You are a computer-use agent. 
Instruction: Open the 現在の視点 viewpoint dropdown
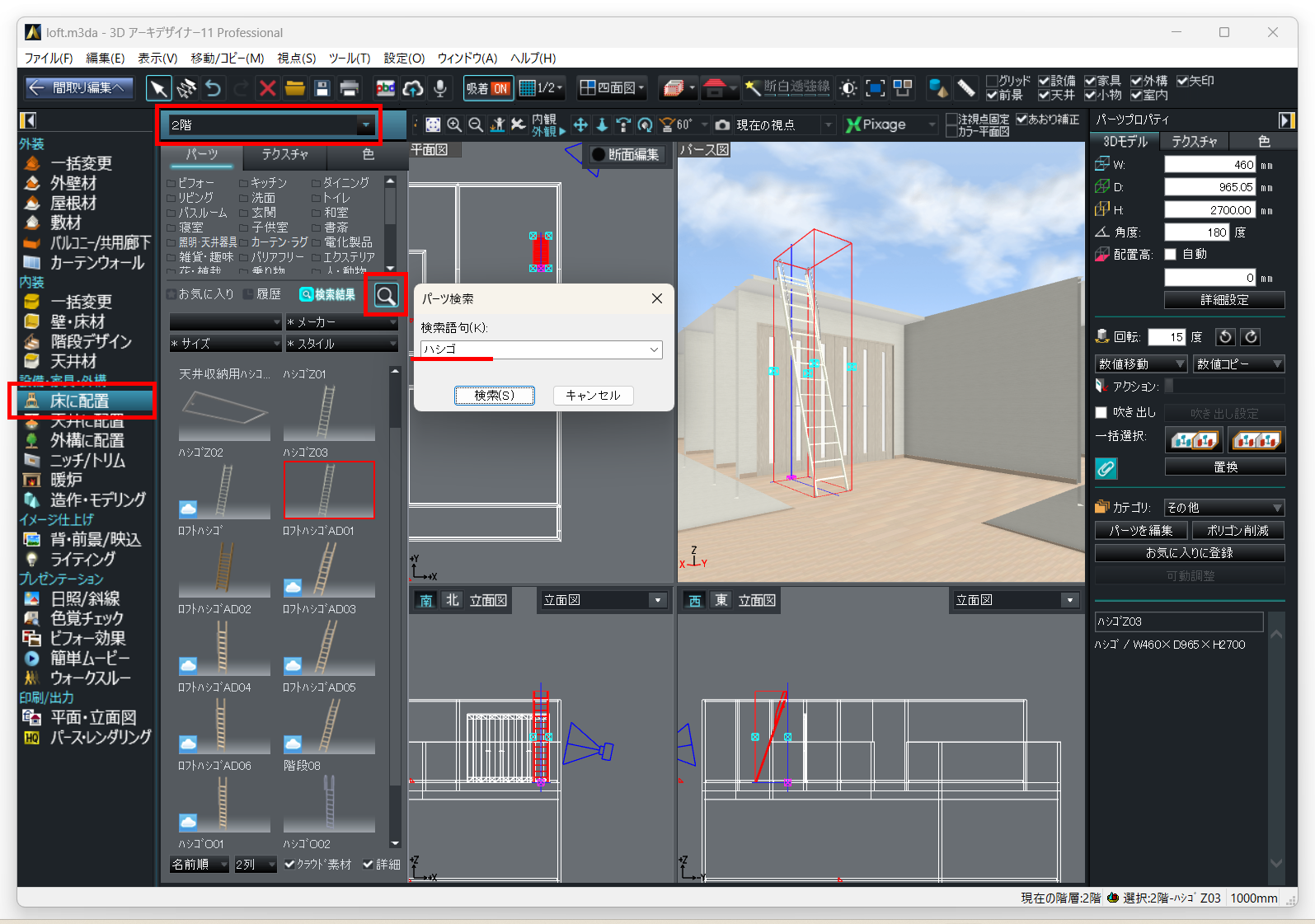[x=828, y=125]
